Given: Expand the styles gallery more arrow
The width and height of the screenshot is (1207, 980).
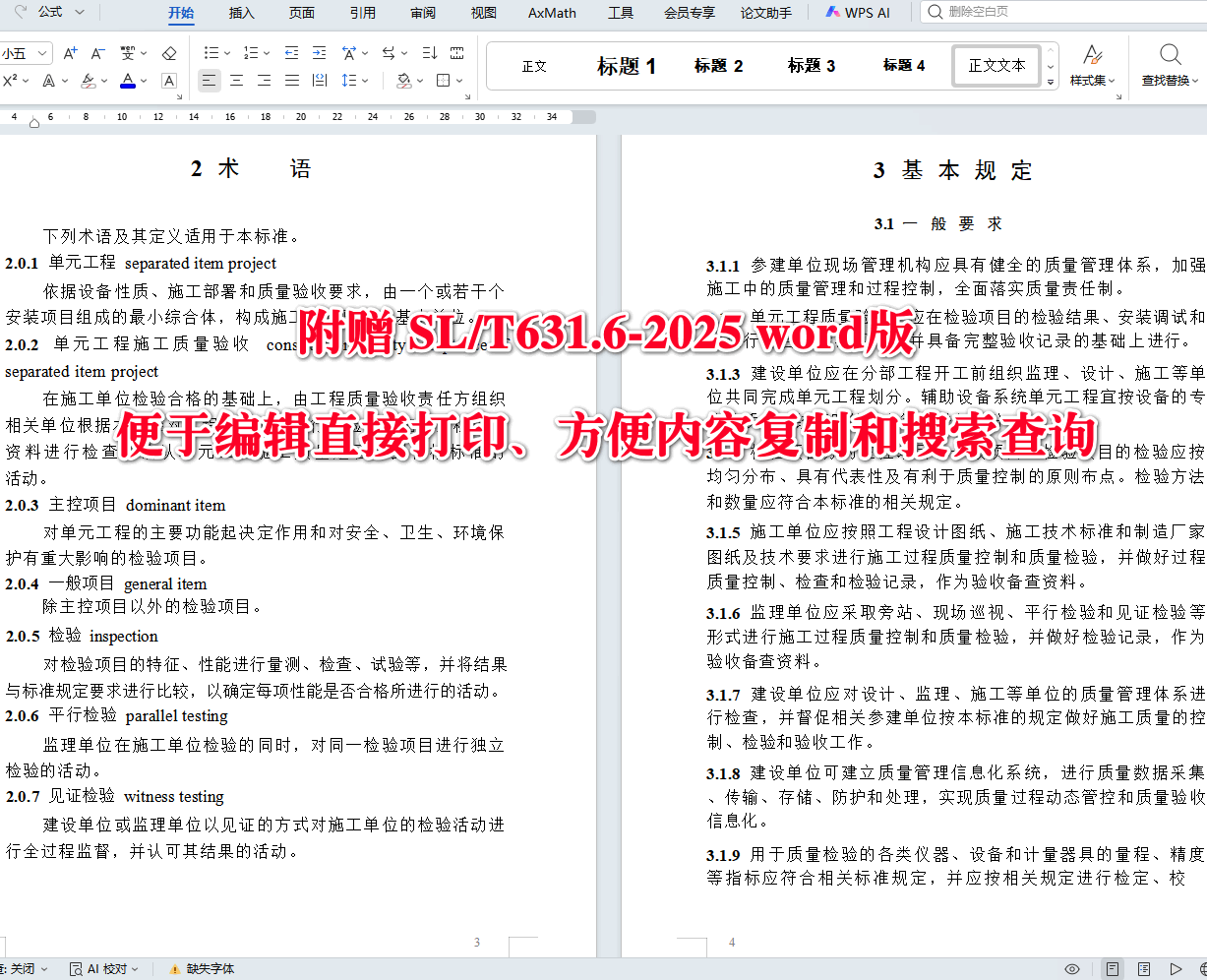Looking at the screenshot, I should point(1051,81).
